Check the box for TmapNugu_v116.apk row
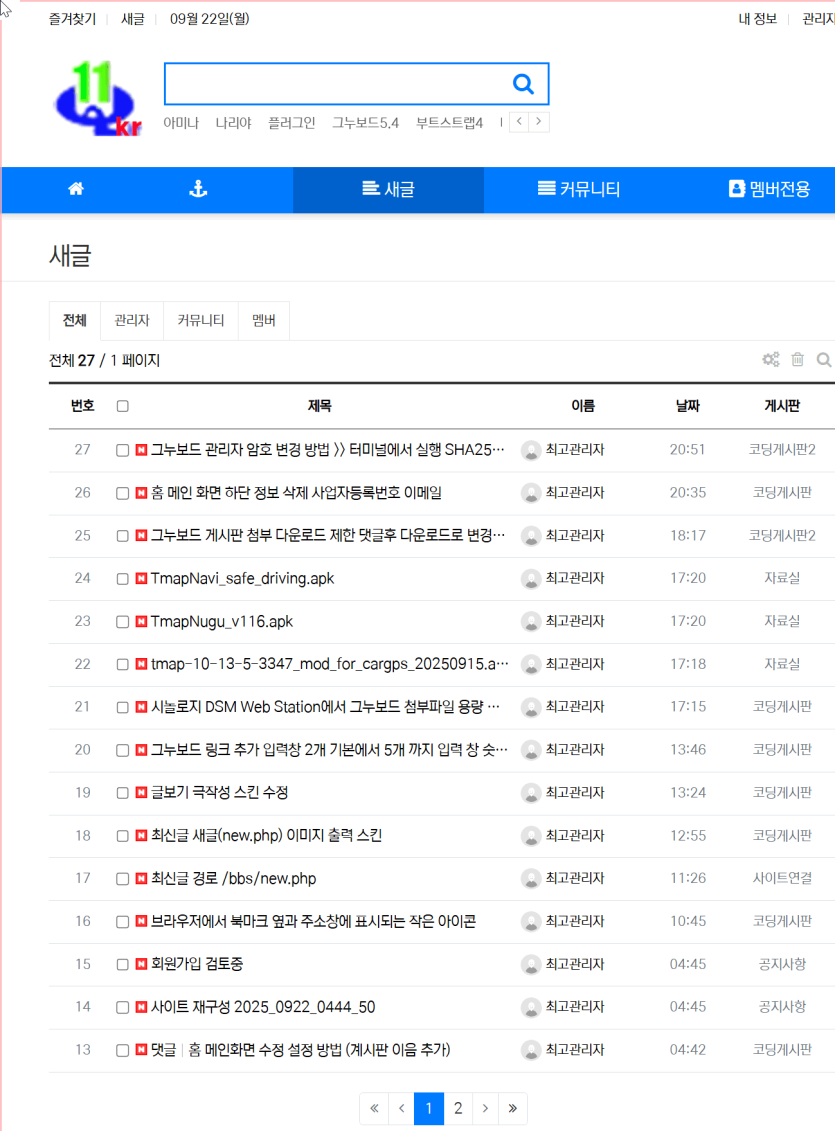835x1131 pixels. coord(123,622)
